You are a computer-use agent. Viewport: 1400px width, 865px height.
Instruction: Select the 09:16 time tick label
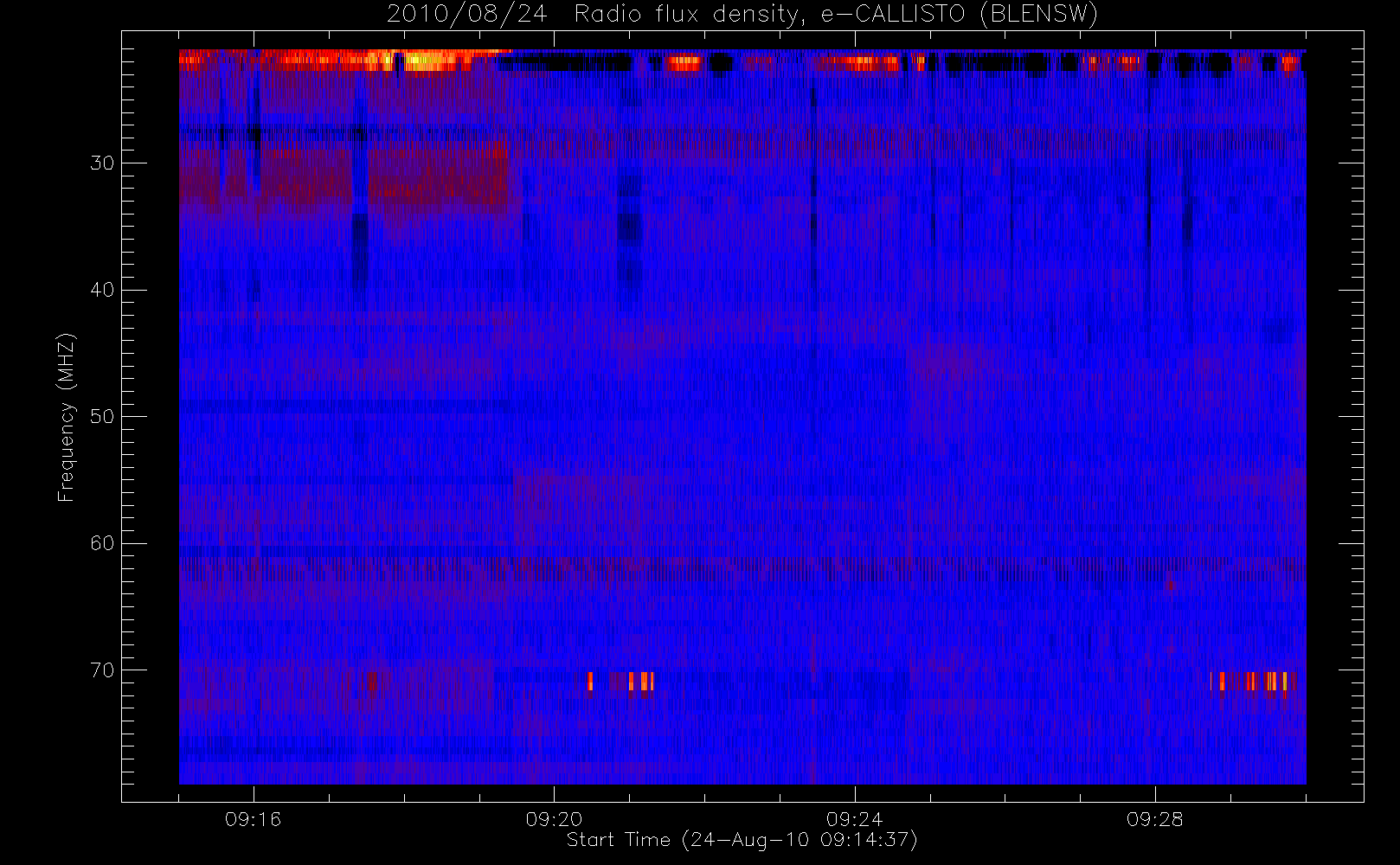click(254, 819)
